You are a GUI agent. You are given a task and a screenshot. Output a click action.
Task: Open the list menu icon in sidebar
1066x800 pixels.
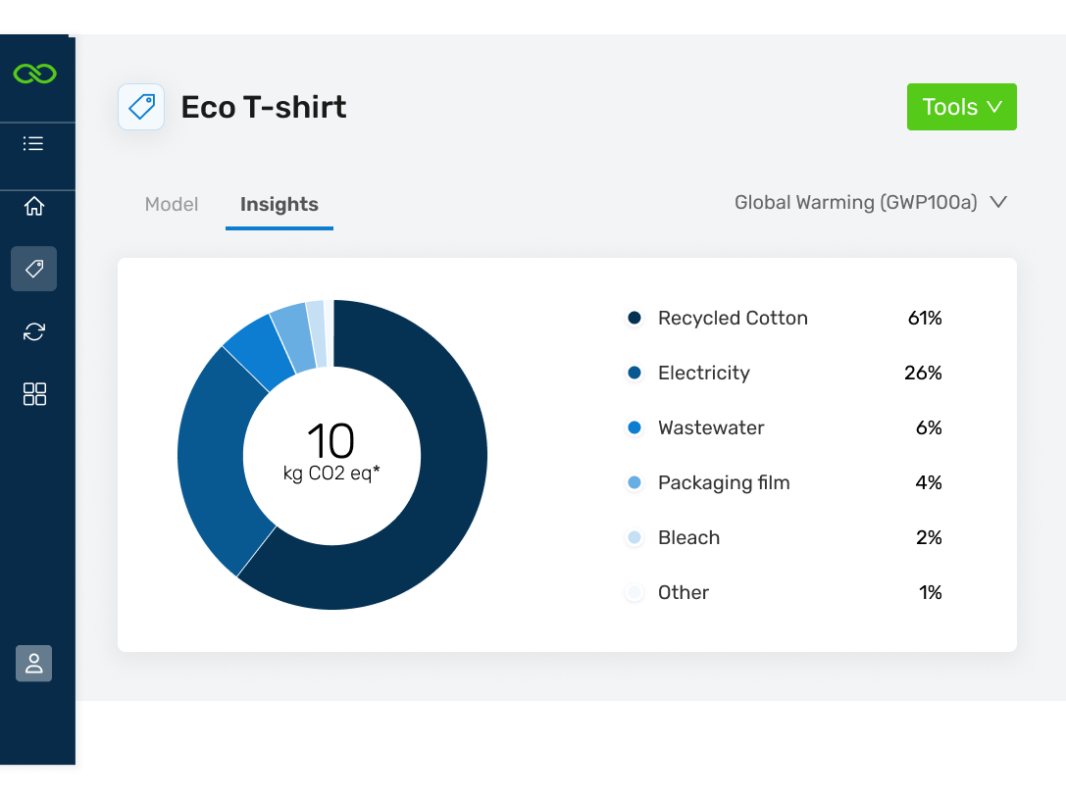(x=34, y=144)
